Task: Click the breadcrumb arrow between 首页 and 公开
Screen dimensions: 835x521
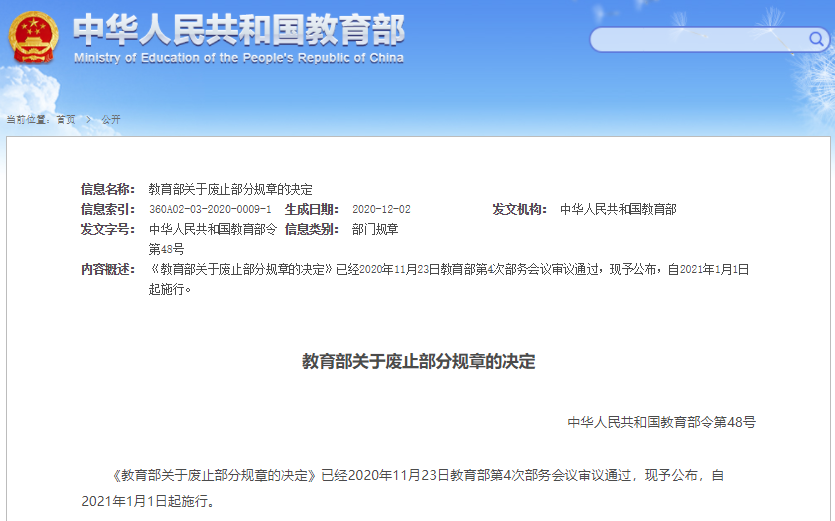Action: (89, 120)
